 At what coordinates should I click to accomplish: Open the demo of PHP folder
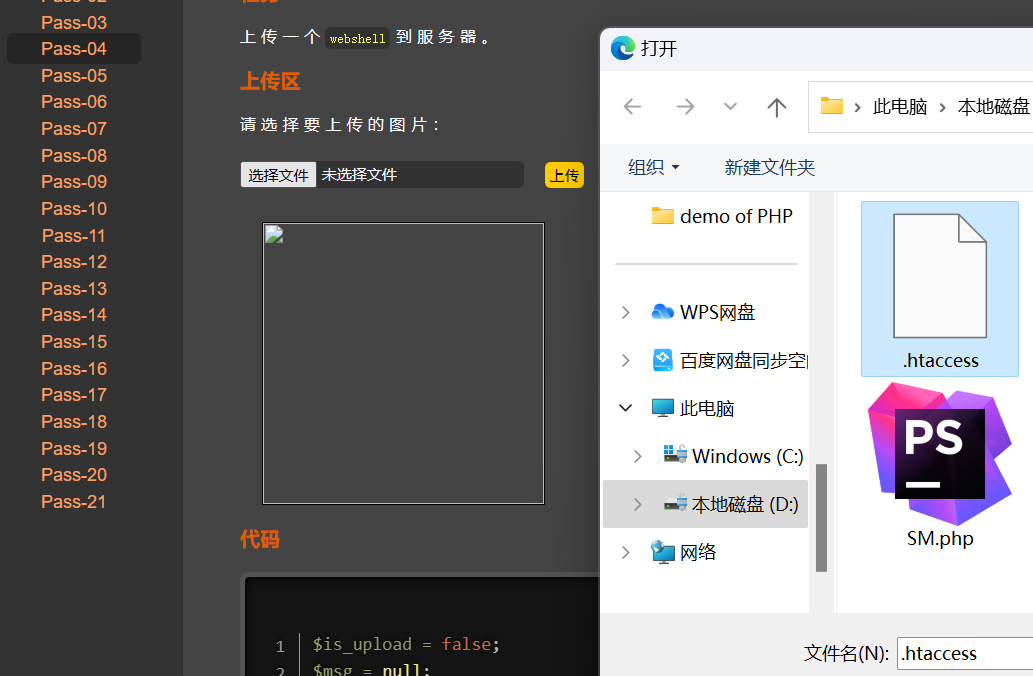point(721,215)
